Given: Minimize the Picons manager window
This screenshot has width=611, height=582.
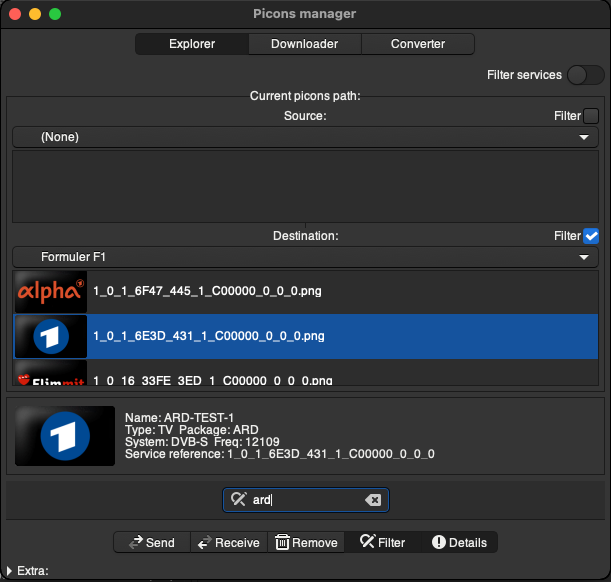Looking at the screenshot, I should 35,14.
